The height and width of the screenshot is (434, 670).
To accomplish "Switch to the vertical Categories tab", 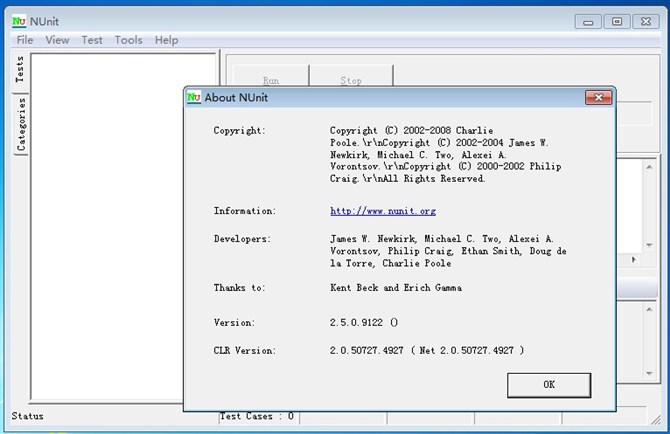I will coord(21,124).
